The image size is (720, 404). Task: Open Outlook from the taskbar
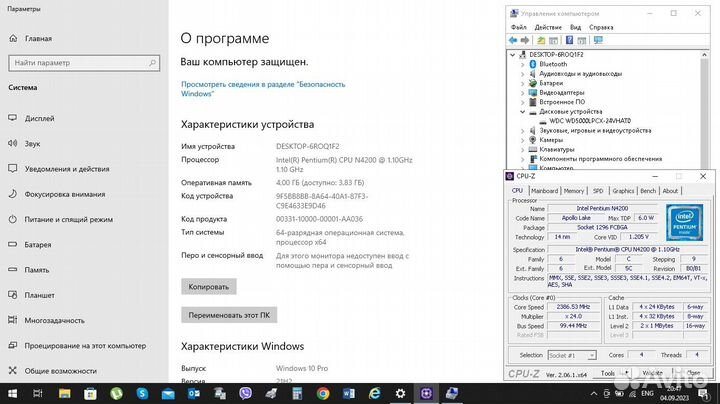pyautogui.click(x=194, y=393)
